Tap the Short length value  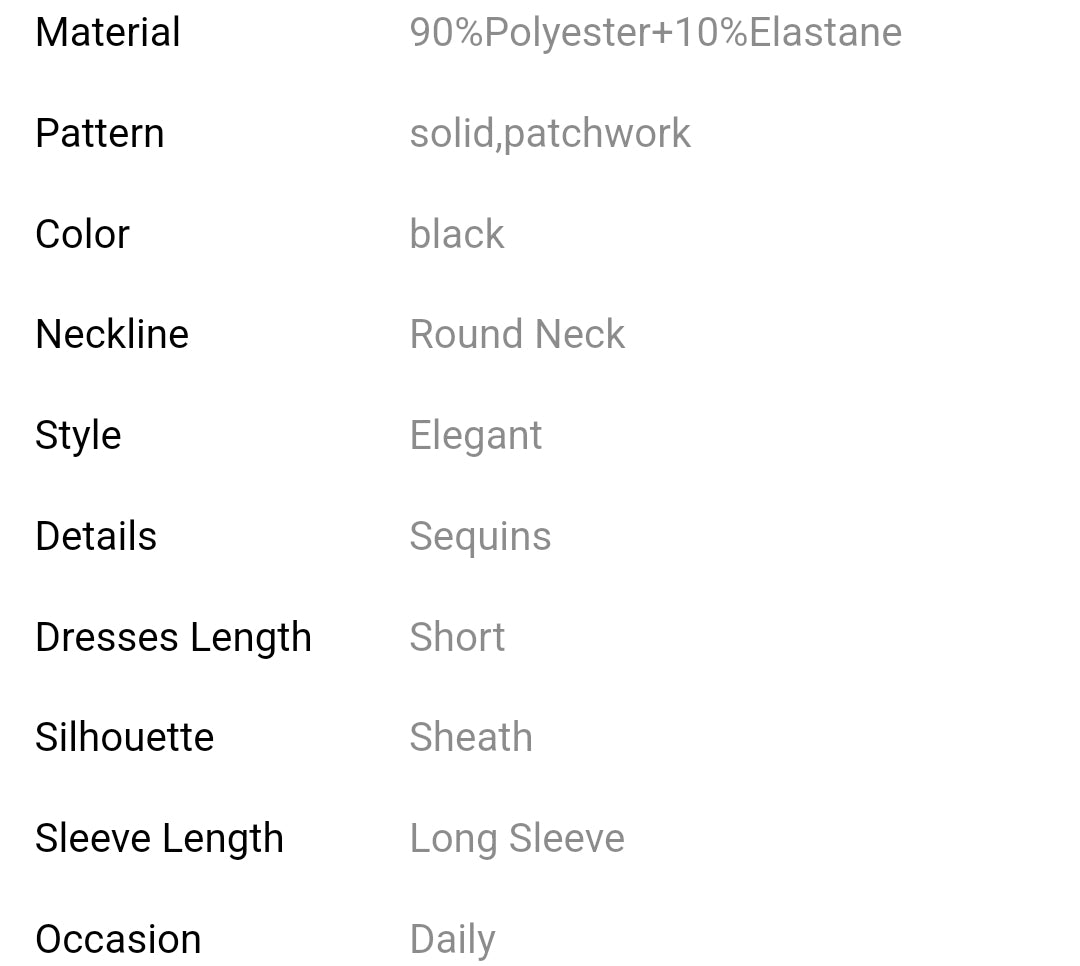(457, 637)
